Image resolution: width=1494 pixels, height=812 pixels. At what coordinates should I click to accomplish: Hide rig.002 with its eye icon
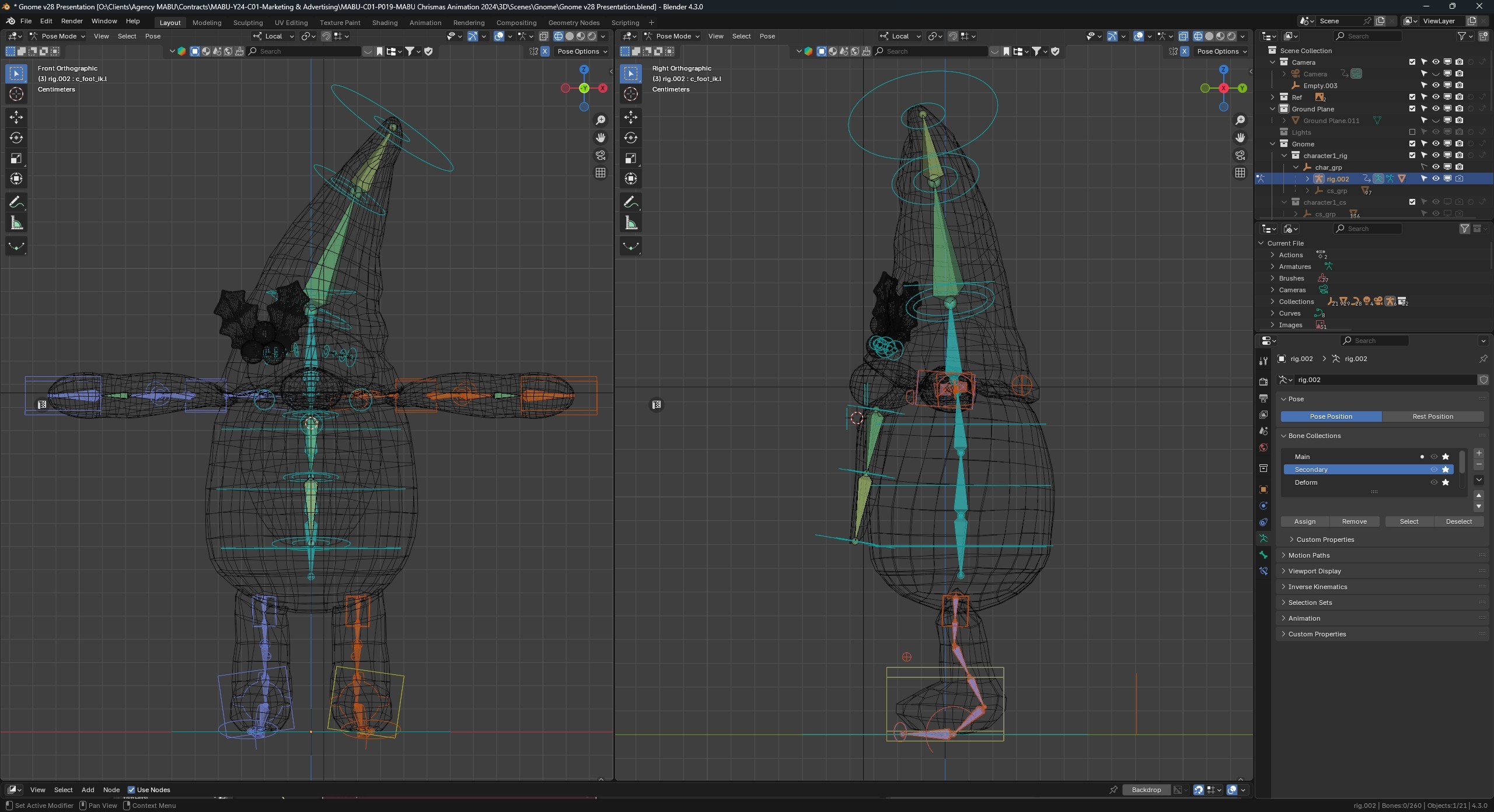coord(1436,178)
